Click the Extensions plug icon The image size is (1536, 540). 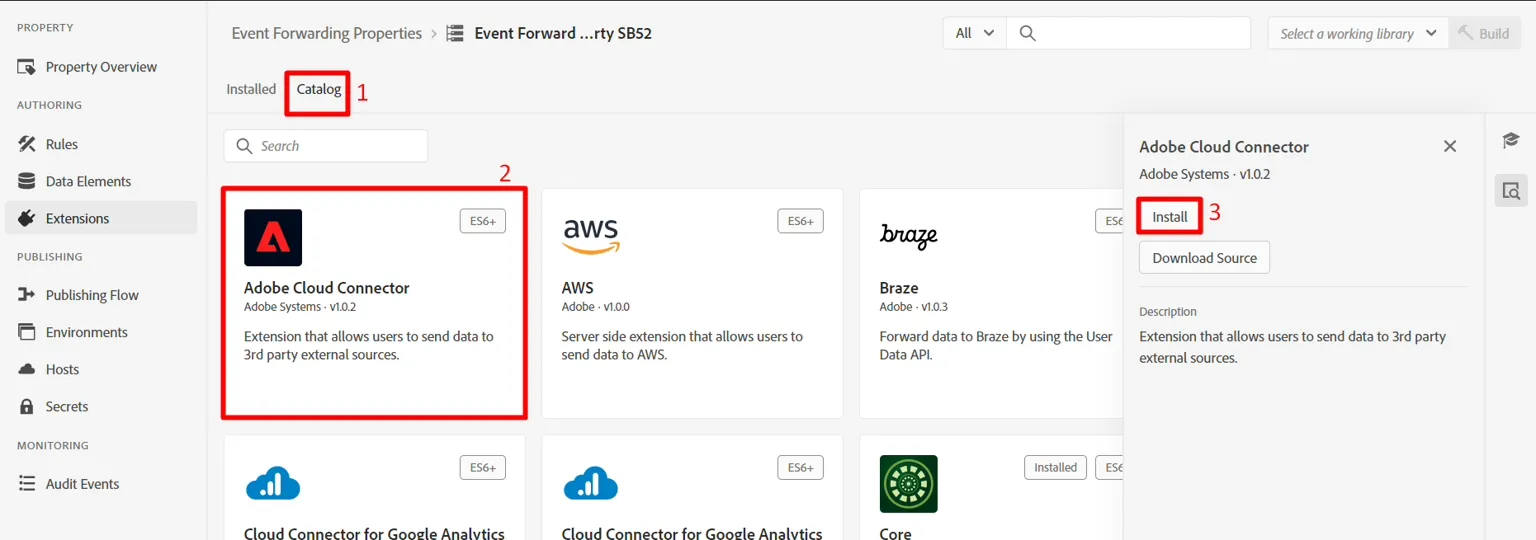[x=27, y=218]
